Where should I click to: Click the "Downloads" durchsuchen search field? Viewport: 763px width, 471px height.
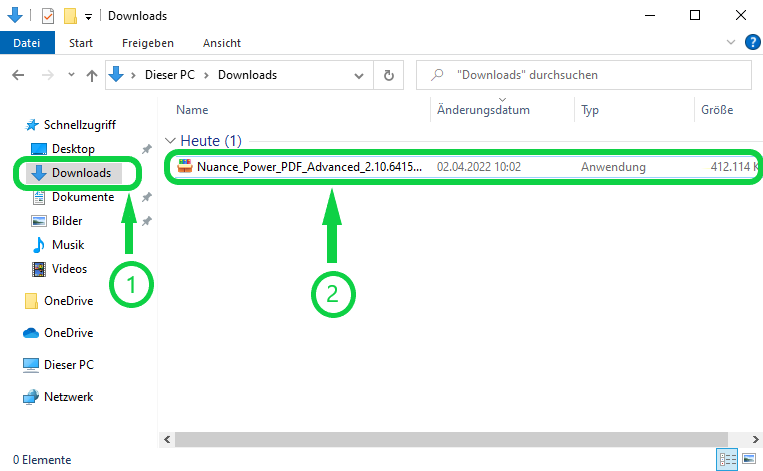[x=584, y=75]
